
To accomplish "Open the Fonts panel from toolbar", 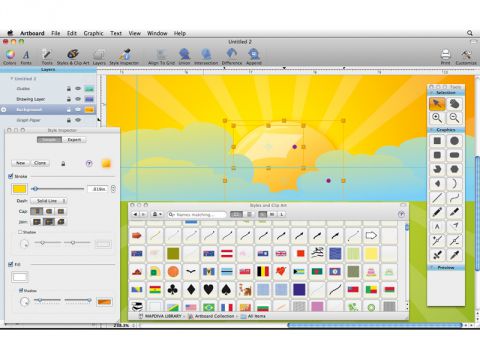I will [26, 57].
